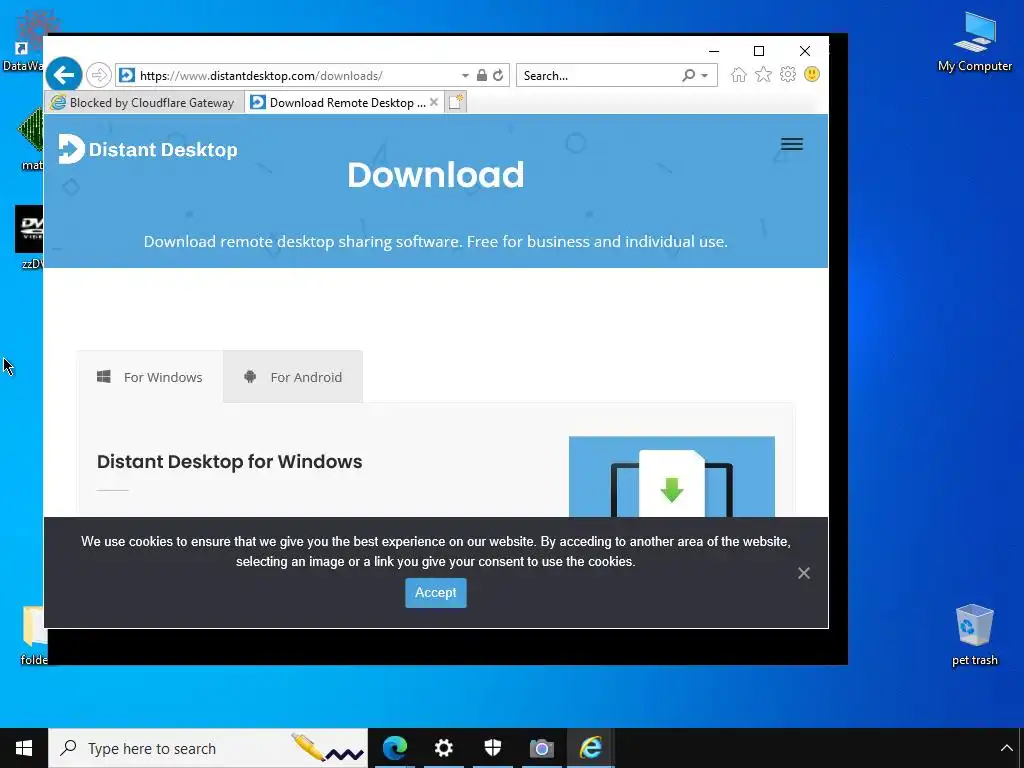Open a new tab with the new-tab button
The image size is (1024, 768).
[x=456, y=103]
